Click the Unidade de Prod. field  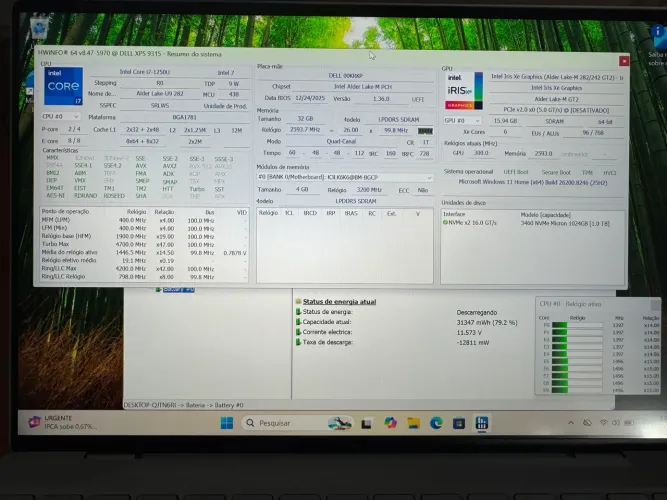[225, 106]
